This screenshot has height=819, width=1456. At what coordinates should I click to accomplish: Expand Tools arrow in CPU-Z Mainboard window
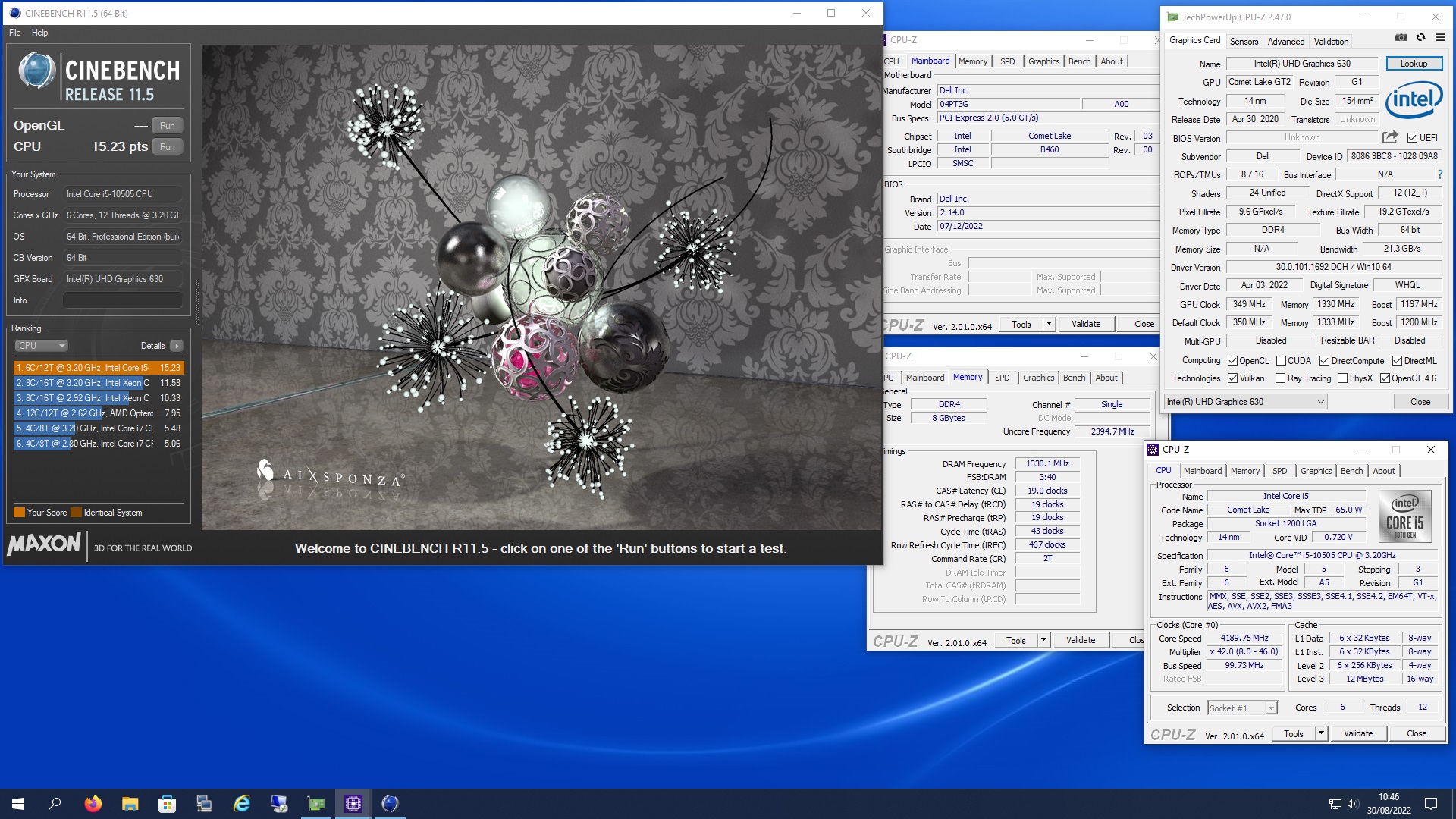coord(1049,324)
